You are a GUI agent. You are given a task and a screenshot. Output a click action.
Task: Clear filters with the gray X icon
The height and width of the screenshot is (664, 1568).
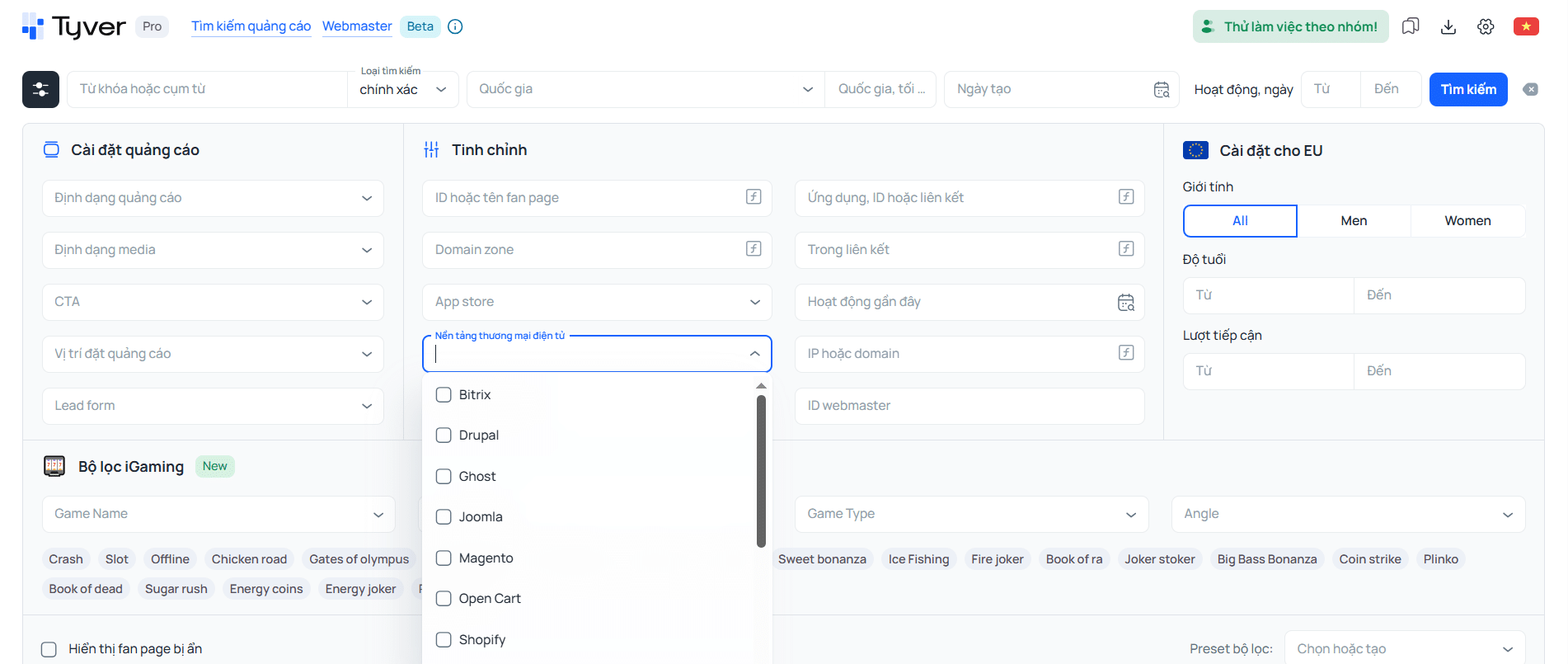pos(1530,89)
